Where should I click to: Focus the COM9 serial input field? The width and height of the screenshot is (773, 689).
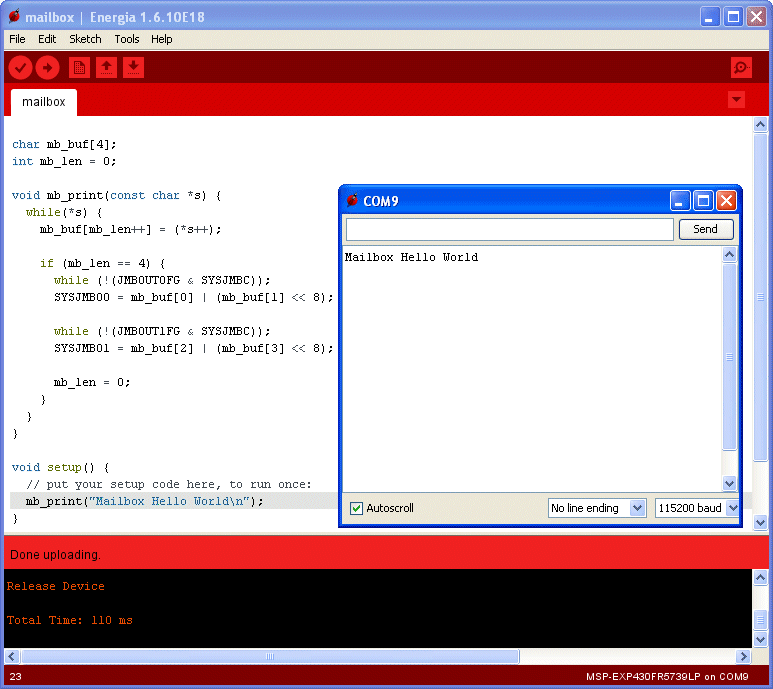point(510,229)
